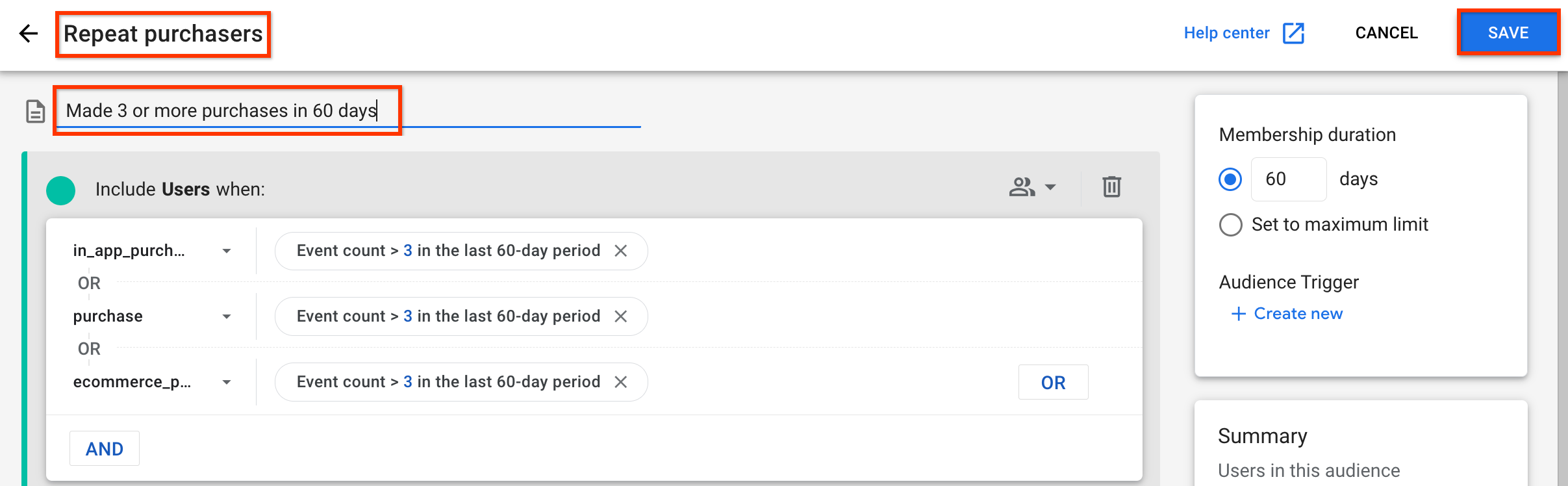This screenshot has height=486, width=1568.
Task: Click the CANCEL button
Action: pyautogui.click(x=1386, y=33)
